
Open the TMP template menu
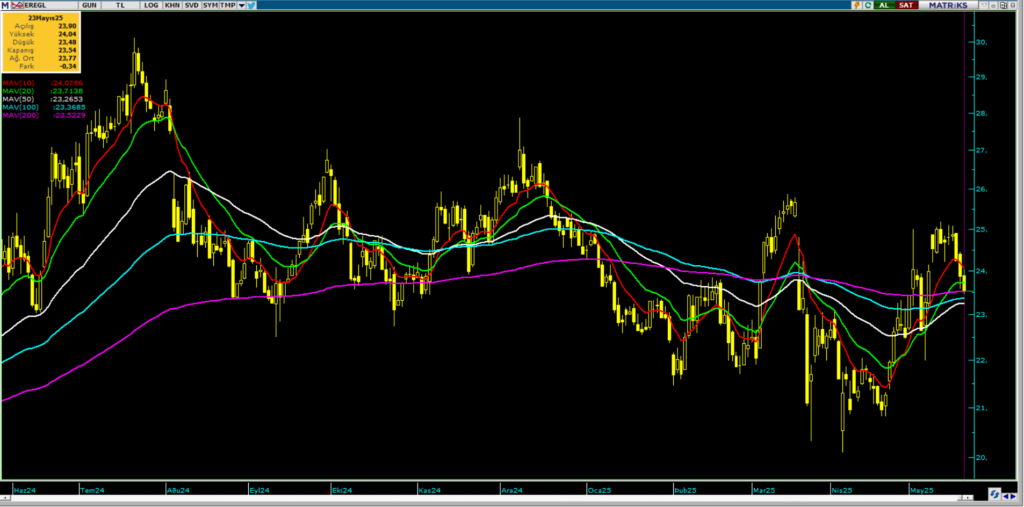tap(228, 5)
